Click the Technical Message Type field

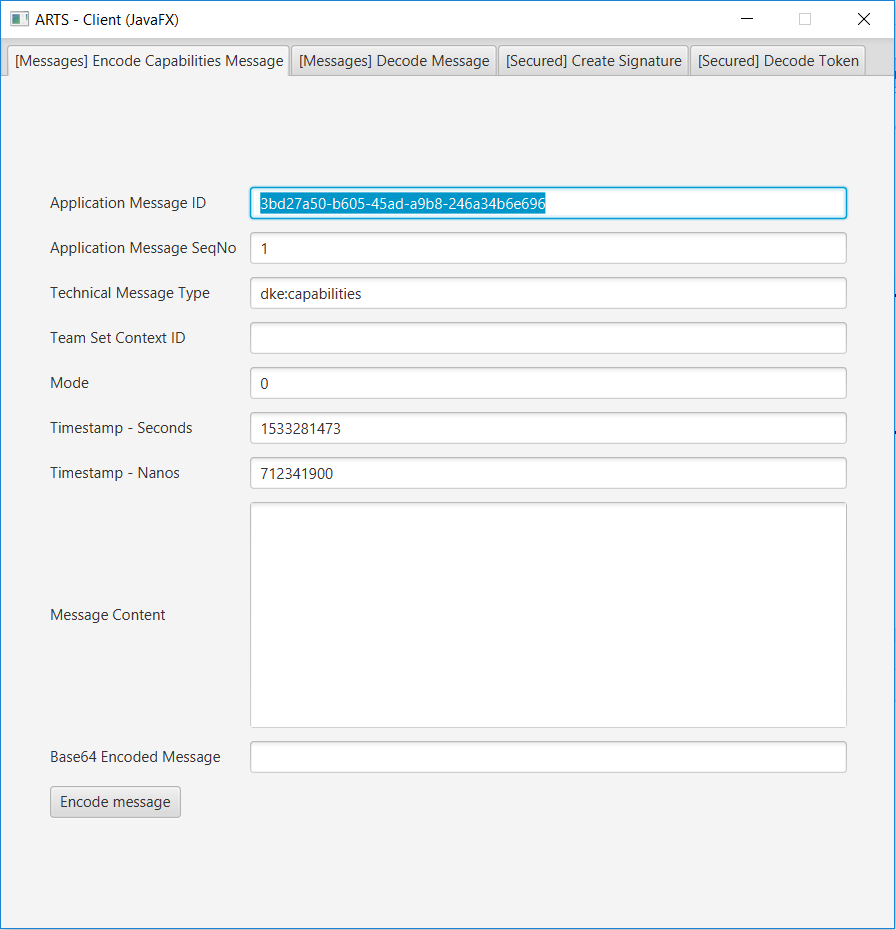[x=547, y=293]
